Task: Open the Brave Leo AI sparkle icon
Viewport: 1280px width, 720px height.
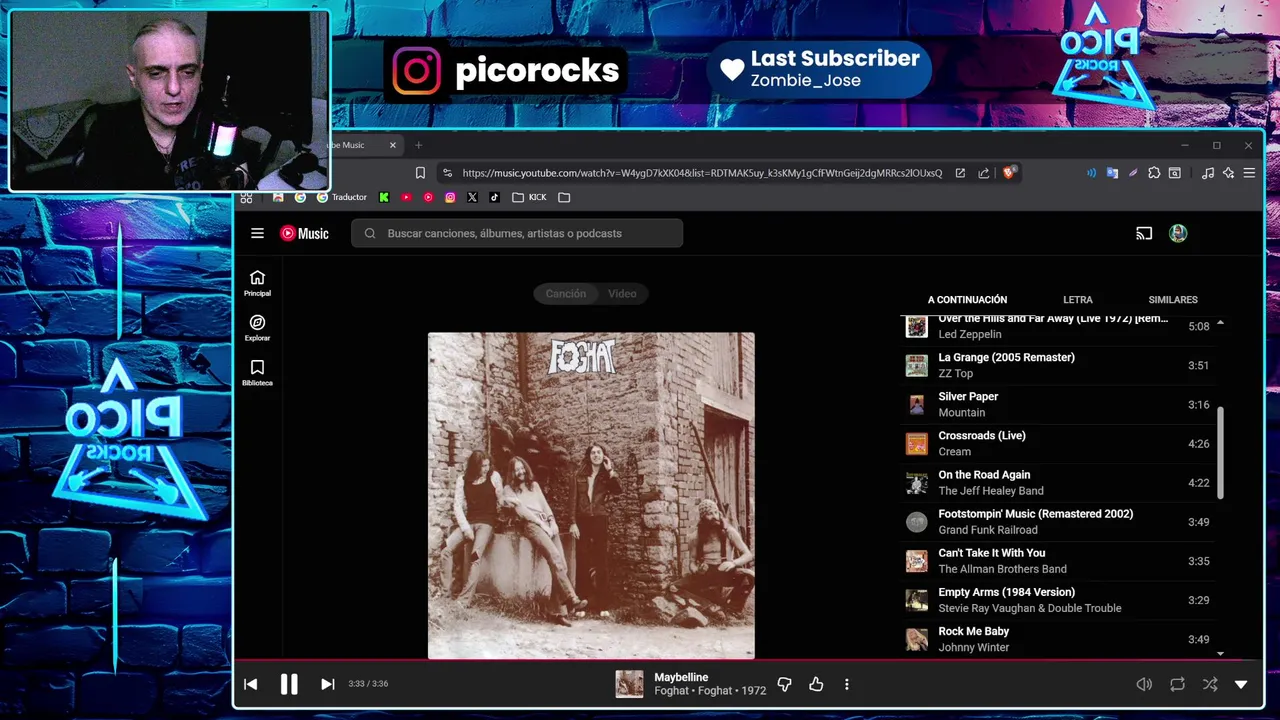Action: click(x=1228, y=173)
